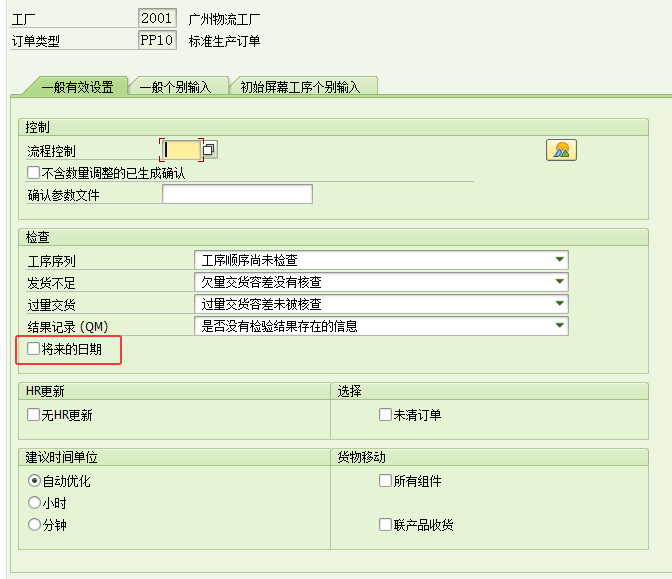672x579 pixels.
Task: Select the 自动优化 radio button
Action: (34, 481)
